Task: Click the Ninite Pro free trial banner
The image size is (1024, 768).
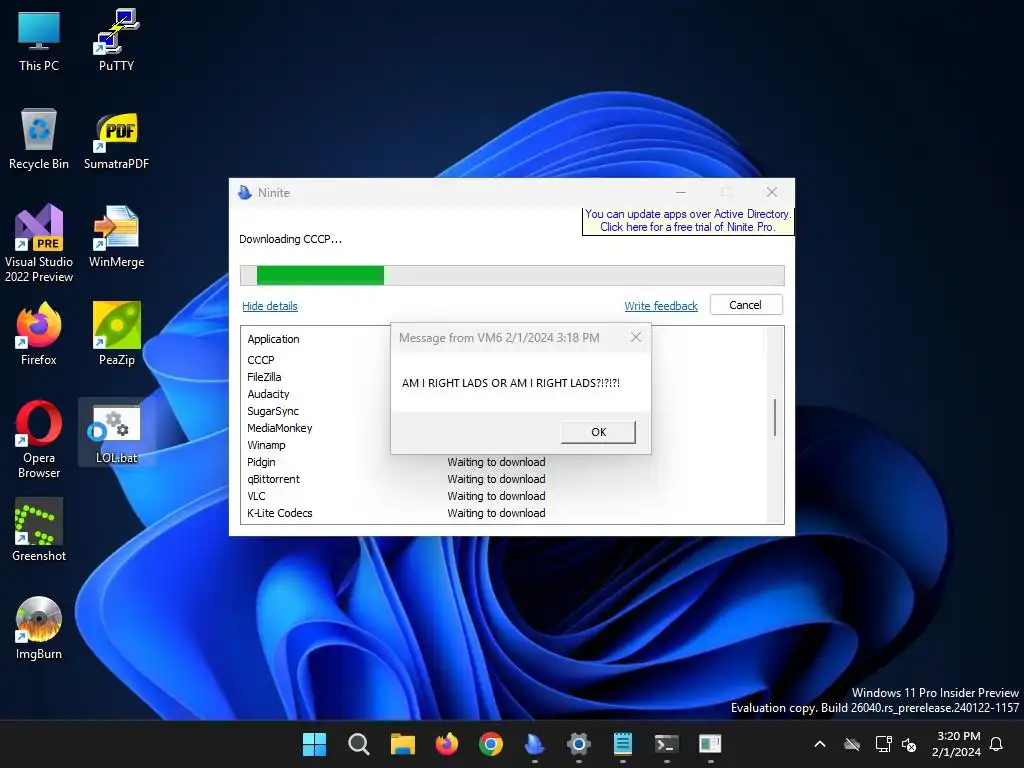Action: click(688, 221)
